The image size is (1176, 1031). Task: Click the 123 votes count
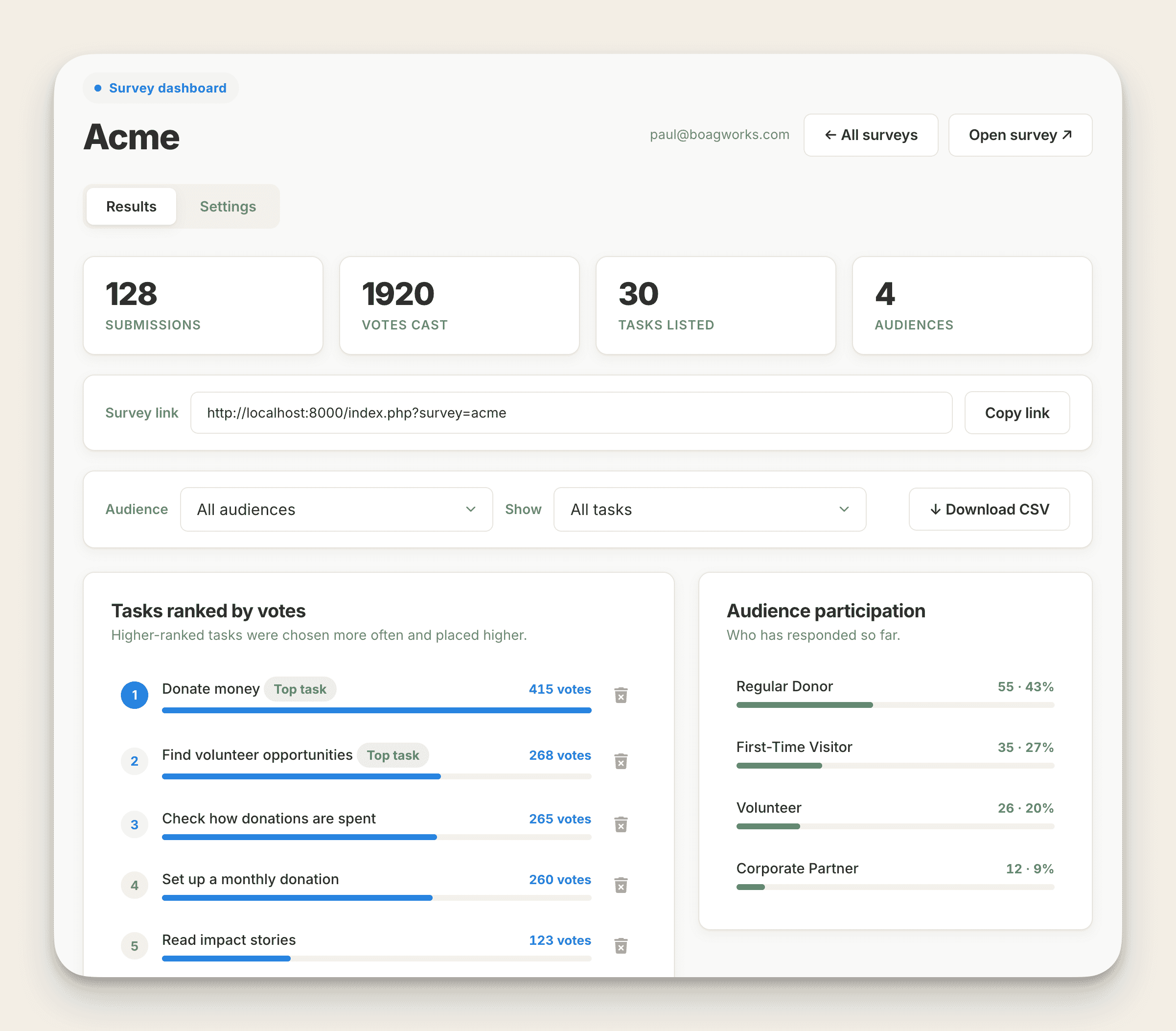pos(559,940)
